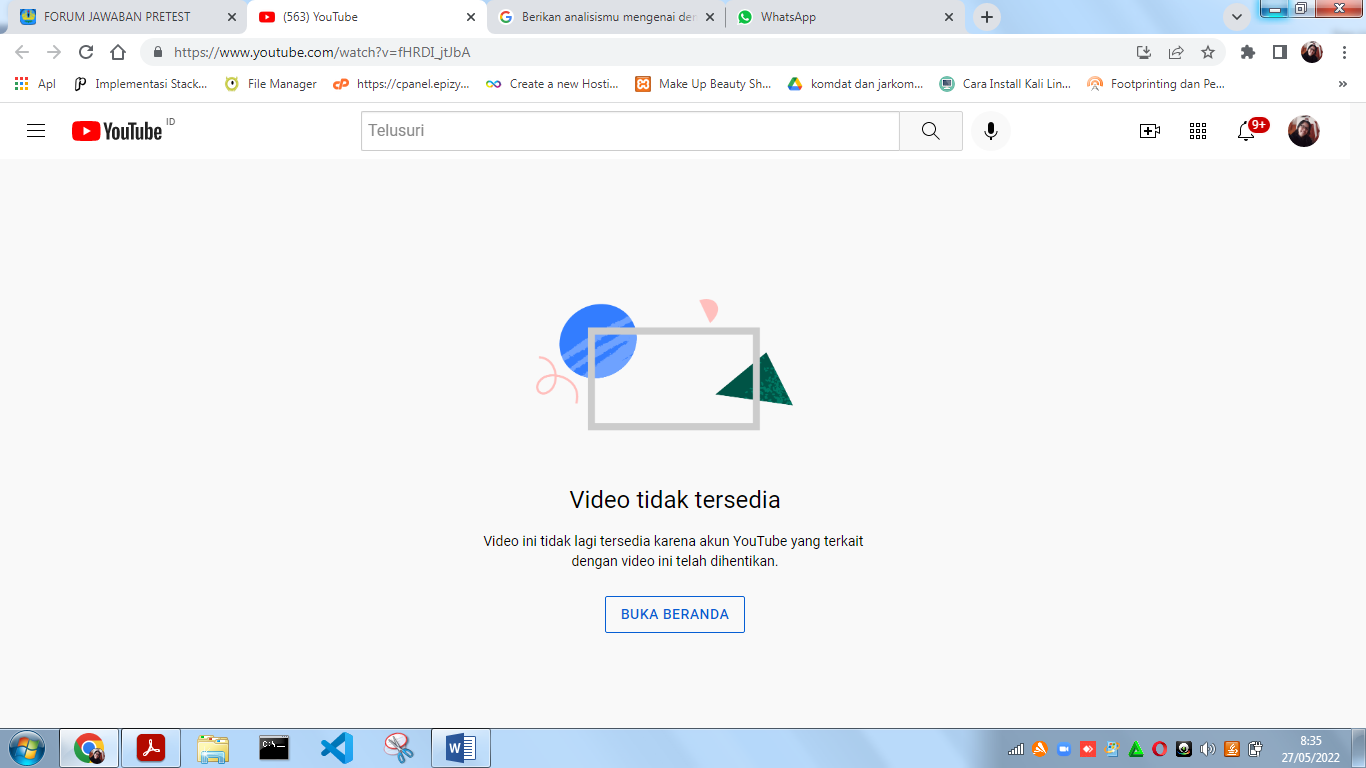Toggle the Chrome side panel

1279,52
